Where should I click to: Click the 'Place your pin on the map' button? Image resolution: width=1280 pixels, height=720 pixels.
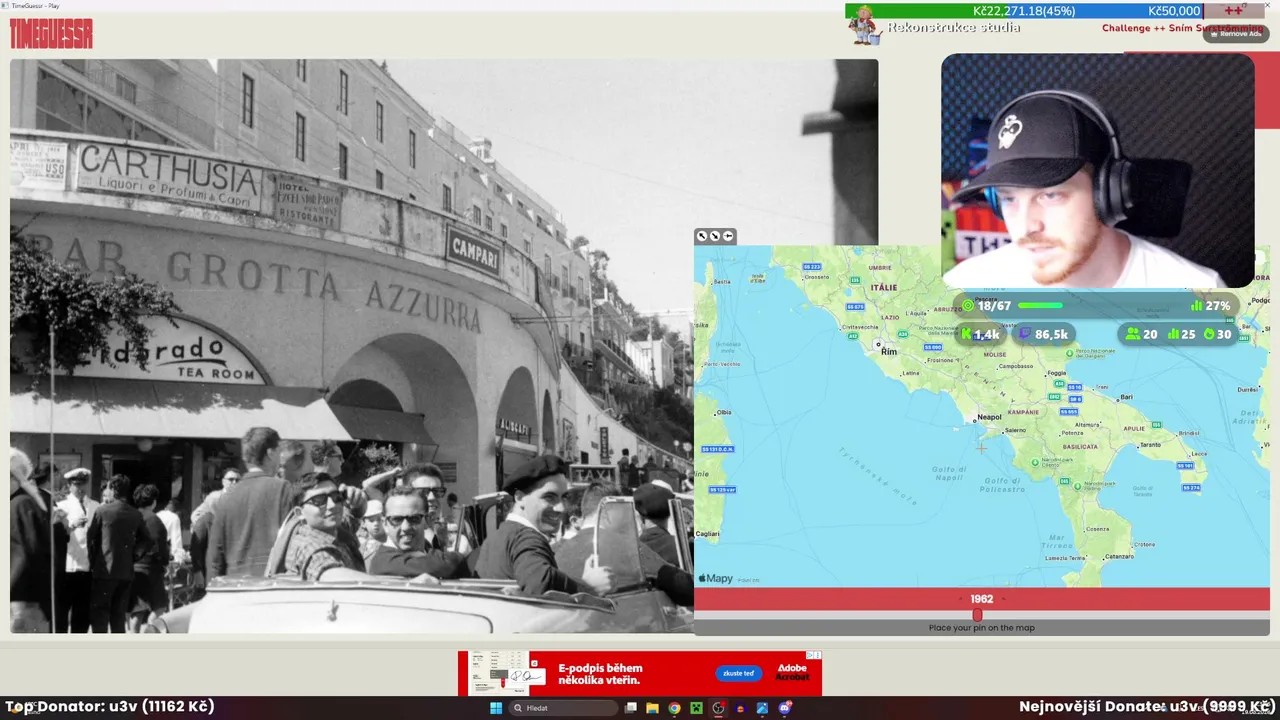982,628
